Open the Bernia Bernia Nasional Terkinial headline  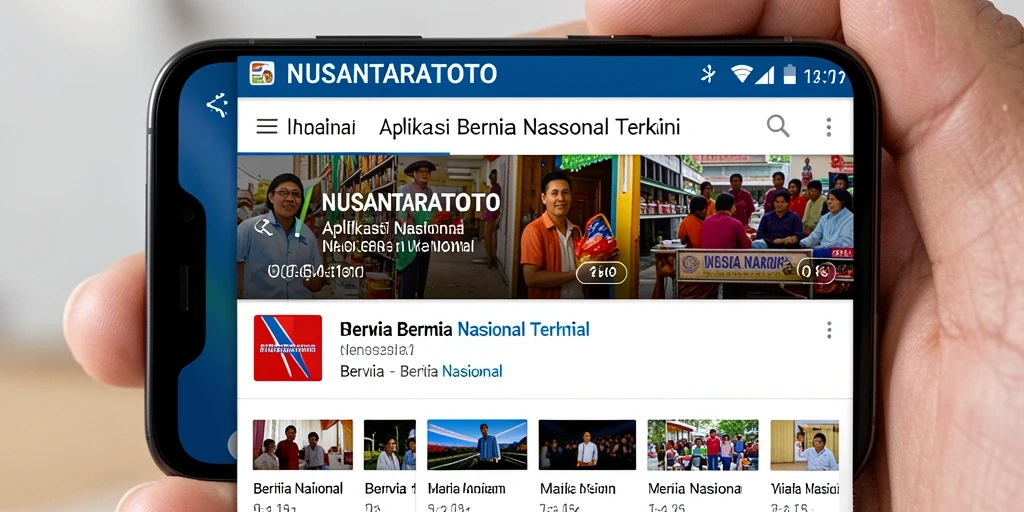pyautogui.click(x=465, y=329)
